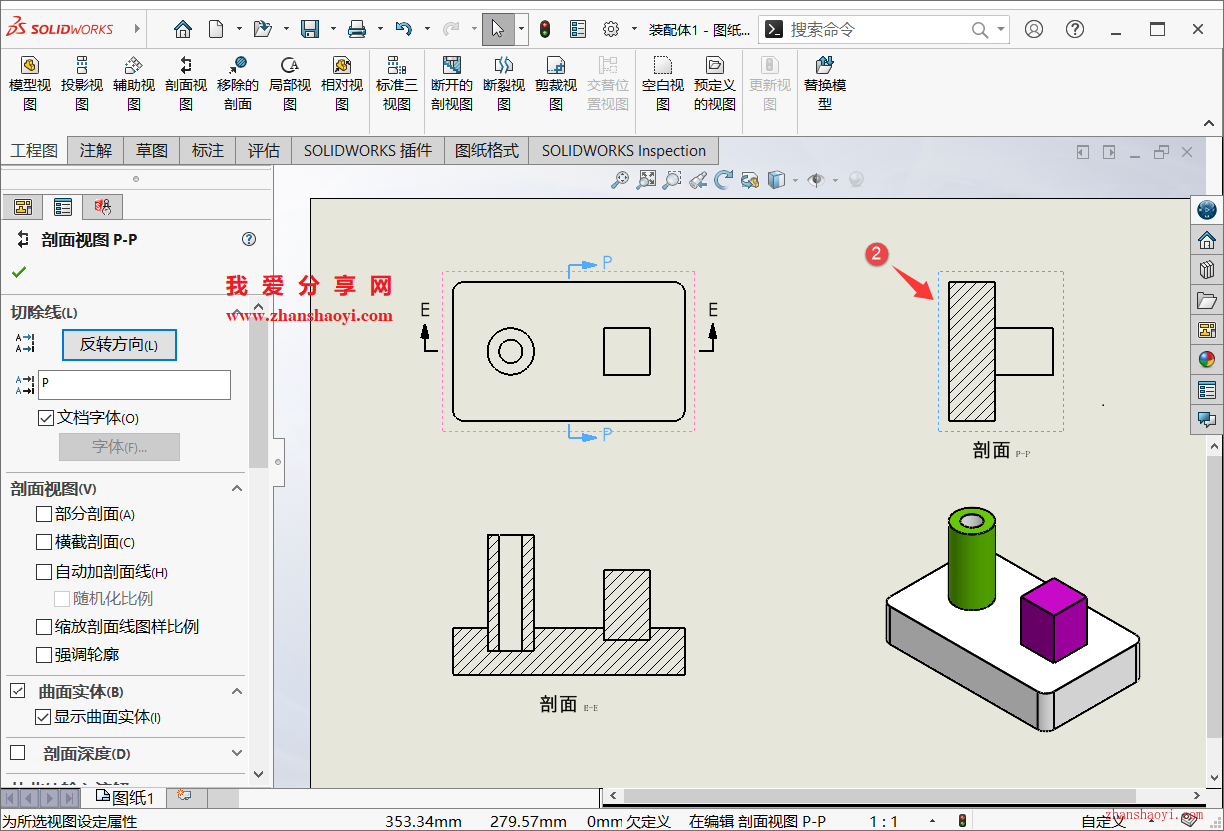Switch to the 注解 tab
The height and width of the screenshot is (831, 1224).
click(x=96, y=151)
